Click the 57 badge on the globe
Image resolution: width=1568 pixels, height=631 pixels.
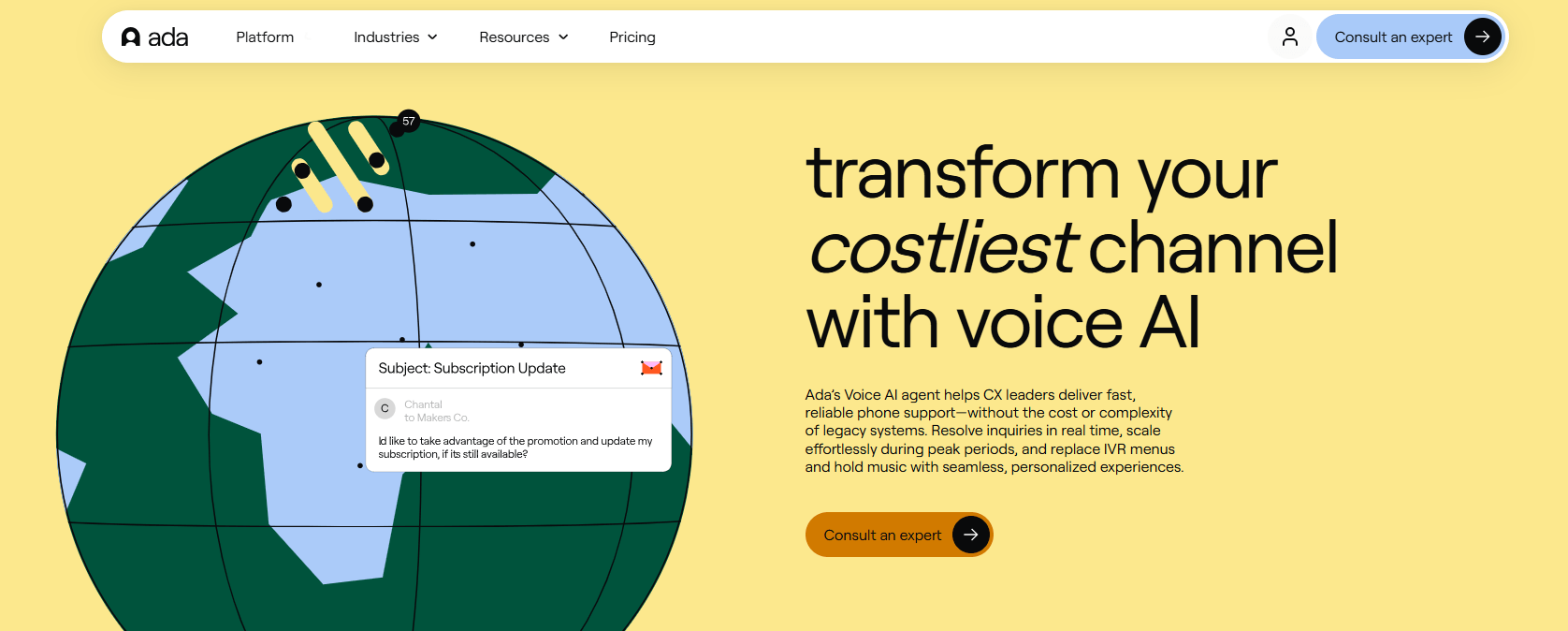408,121
